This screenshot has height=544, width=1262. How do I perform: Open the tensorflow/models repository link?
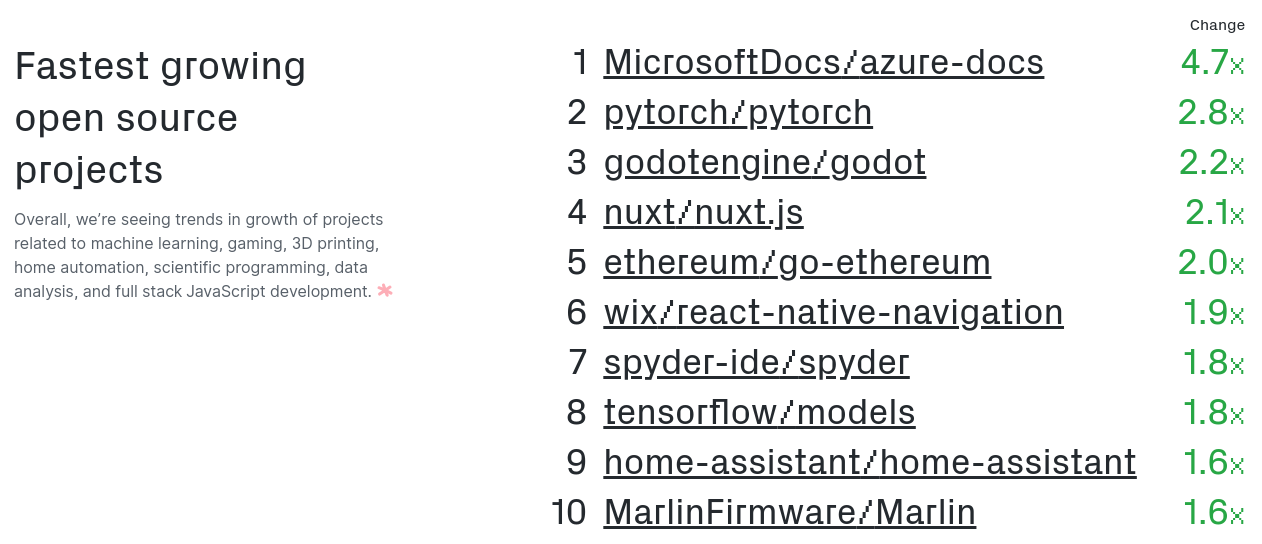(759, 412)
